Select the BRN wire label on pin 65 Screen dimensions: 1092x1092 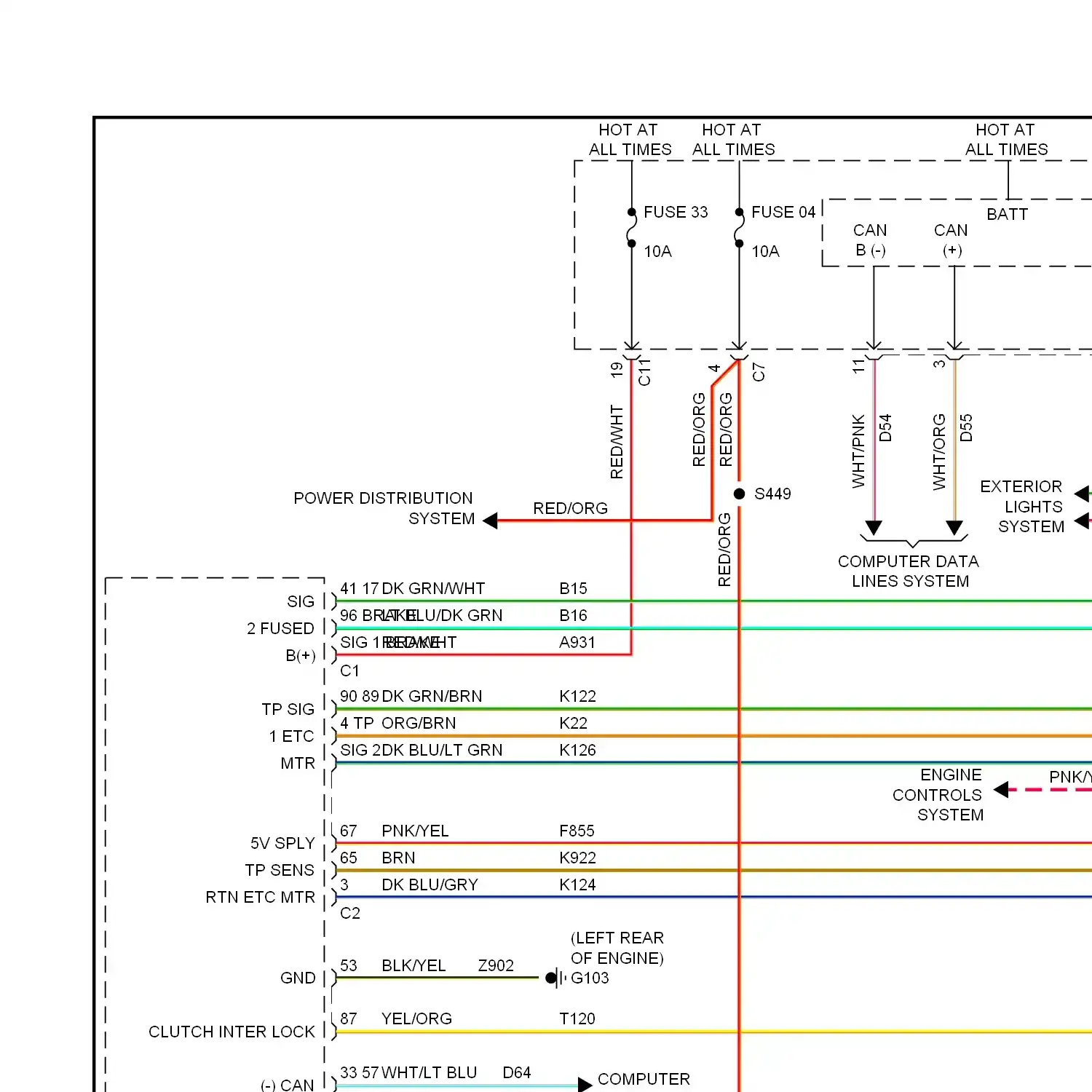pos(398,858)
